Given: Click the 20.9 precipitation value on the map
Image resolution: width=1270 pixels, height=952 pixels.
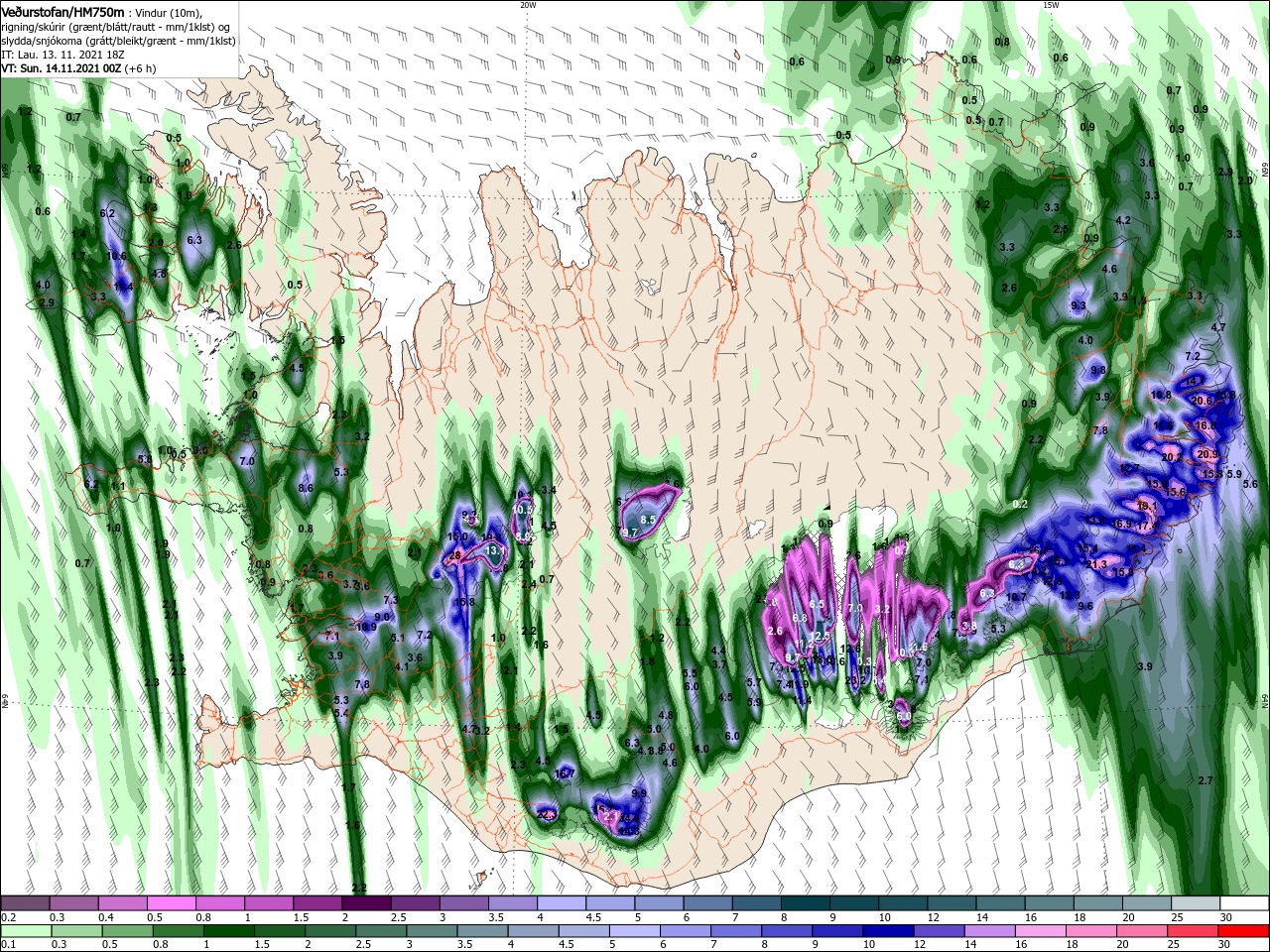Looking at the screenshot, I should pyautogui.click(x=1206, y=454).
